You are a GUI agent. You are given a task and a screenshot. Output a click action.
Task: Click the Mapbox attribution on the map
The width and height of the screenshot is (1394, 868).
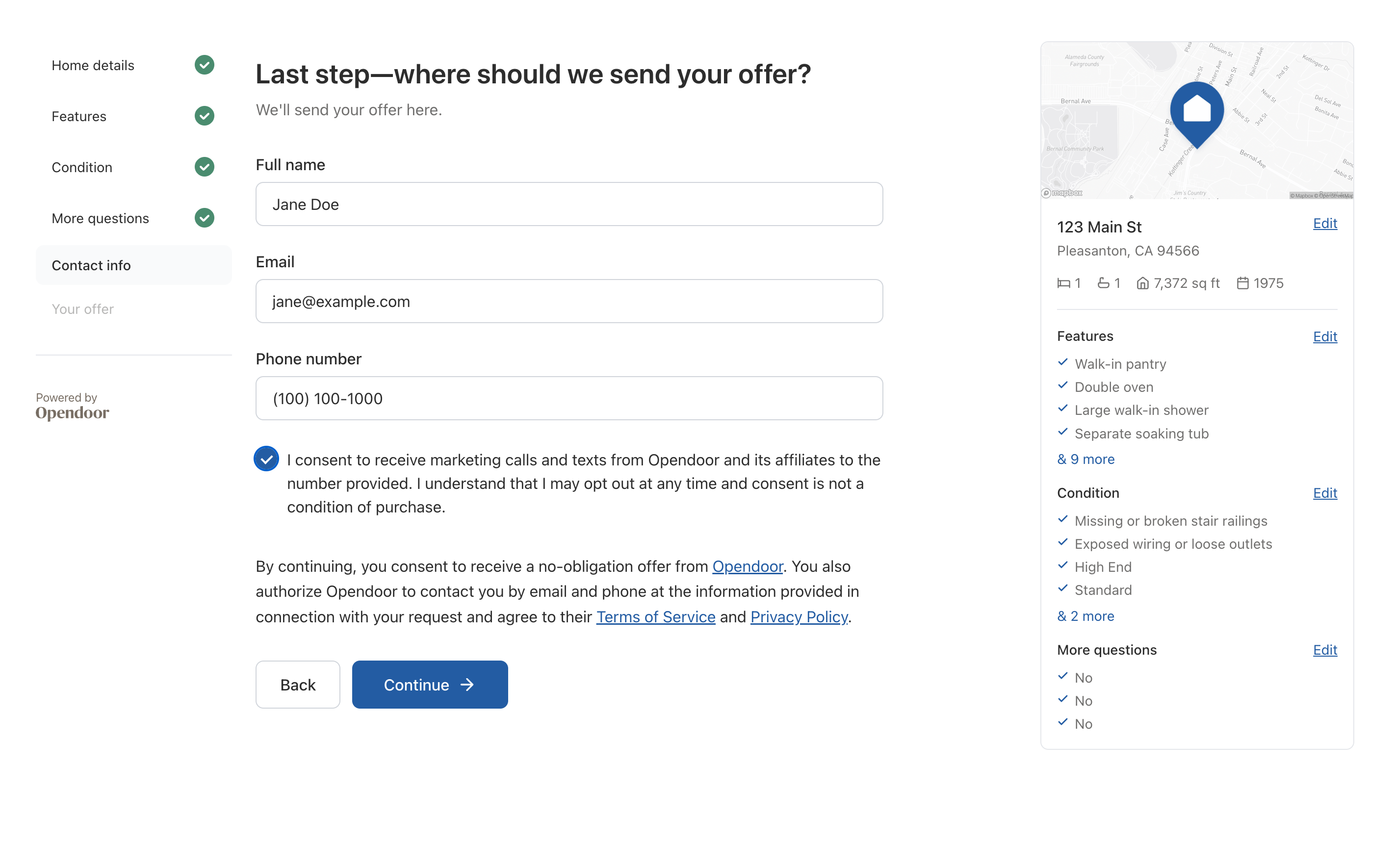[x=1063, y=193]
